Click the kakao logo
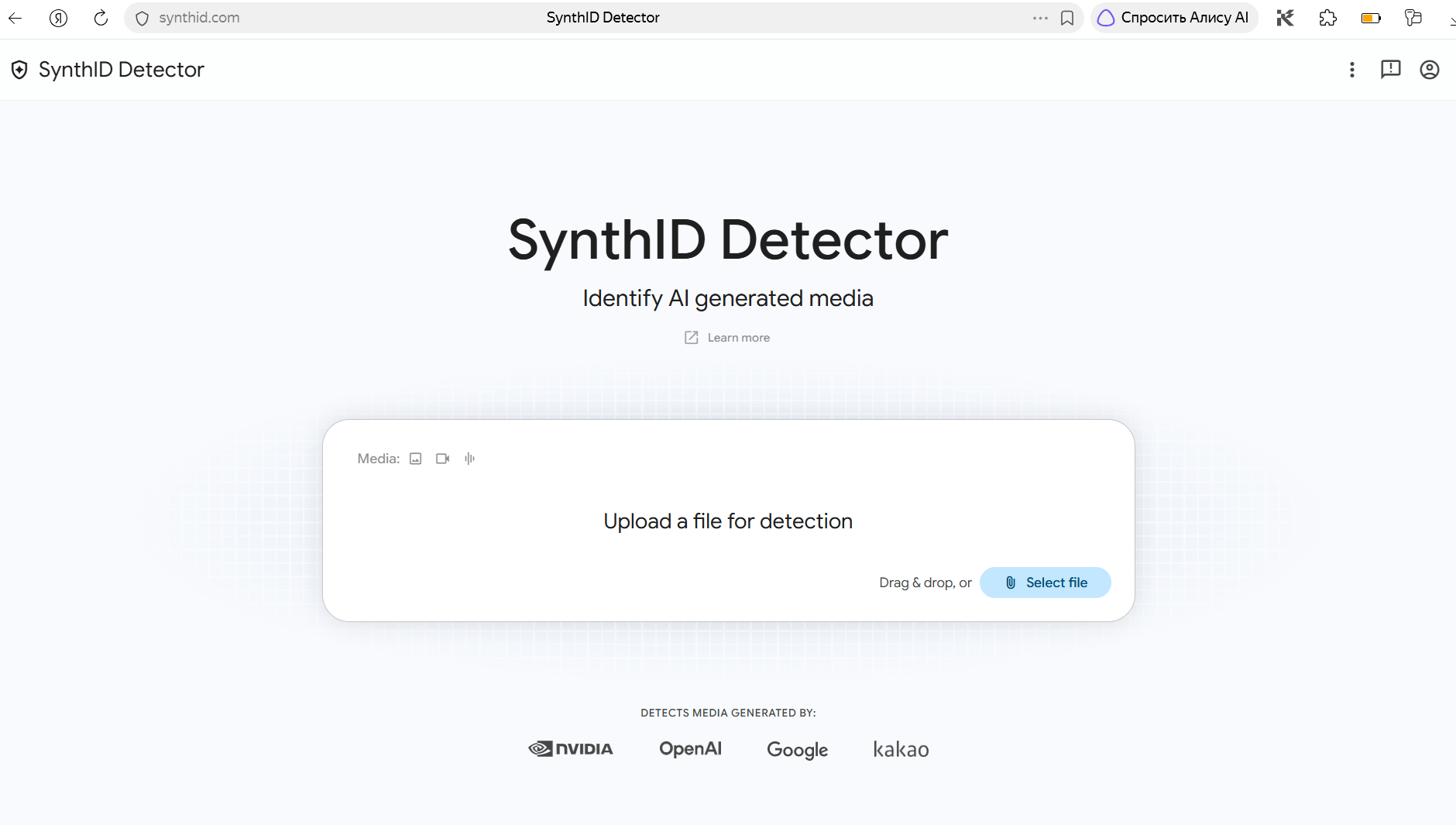 (x=901, y=749)
